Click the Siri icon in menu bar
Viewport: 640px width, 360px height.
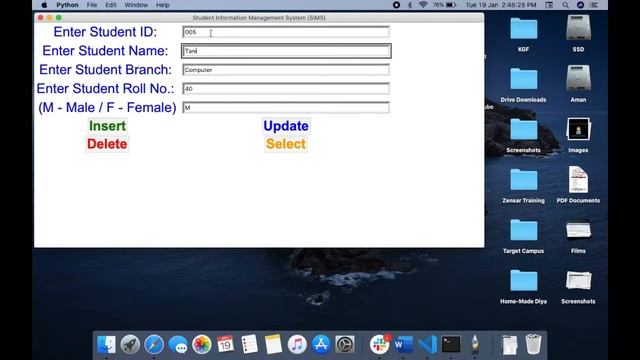coord(580,5)
